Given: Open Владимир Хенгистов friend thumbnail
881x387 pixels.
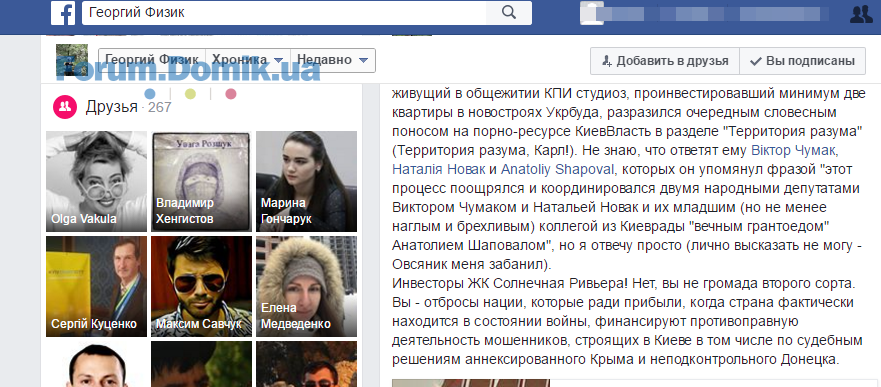Looking at the screenshot, I should tap(201, 181).
